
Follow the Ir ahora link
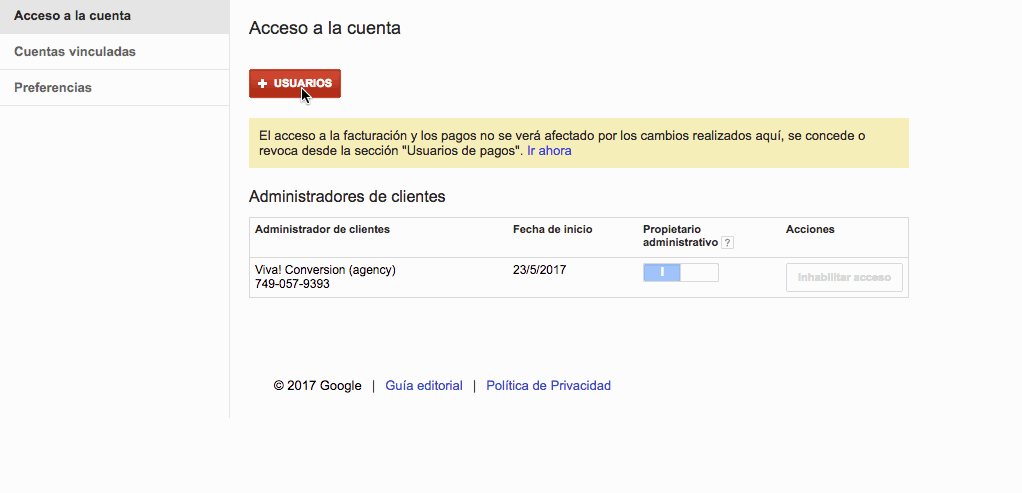[x=549, y=151]
